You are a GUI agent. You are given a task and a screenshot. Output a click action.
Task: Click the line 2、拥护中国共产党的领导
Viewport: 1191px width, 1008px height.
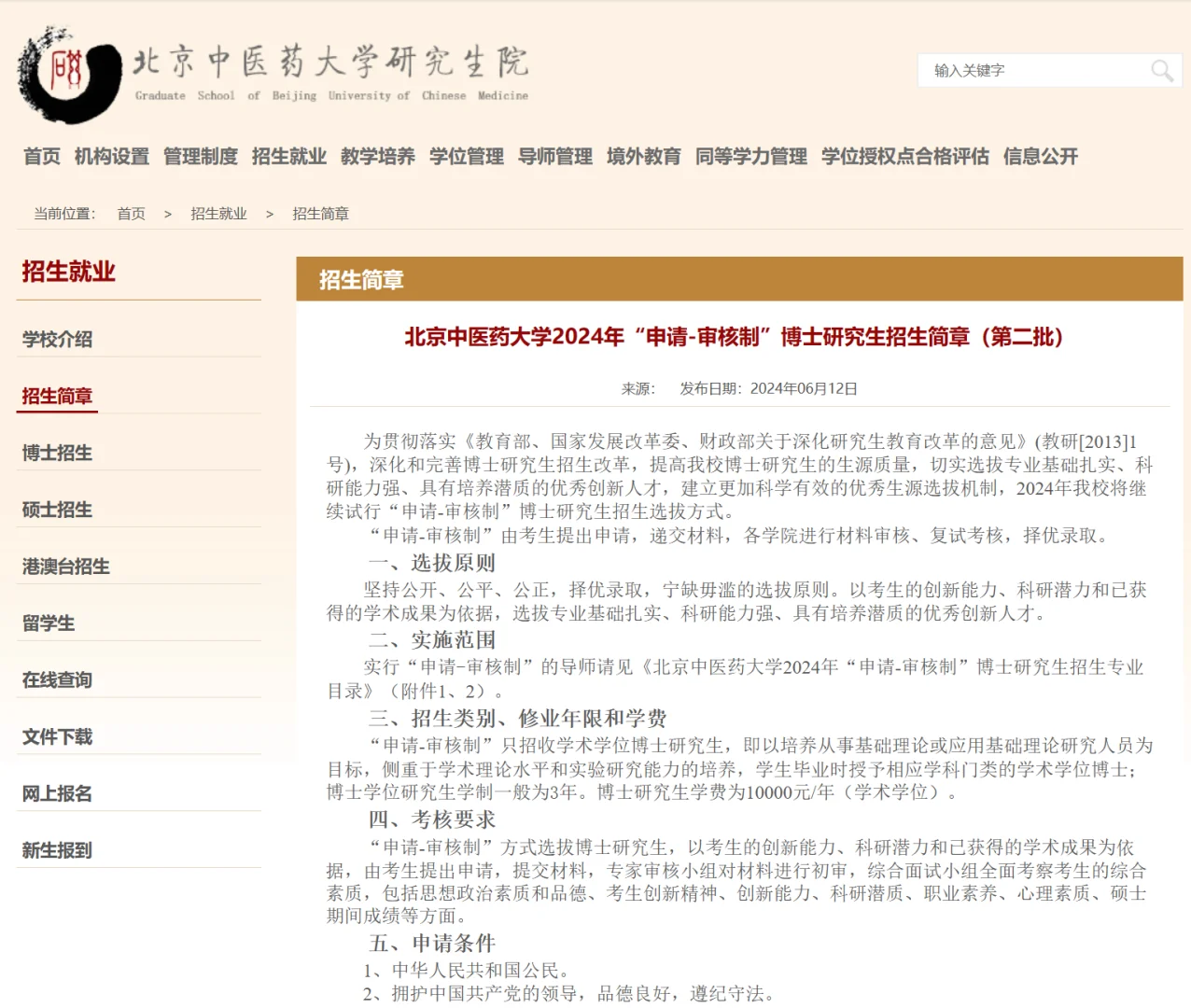tap(569, 994)
